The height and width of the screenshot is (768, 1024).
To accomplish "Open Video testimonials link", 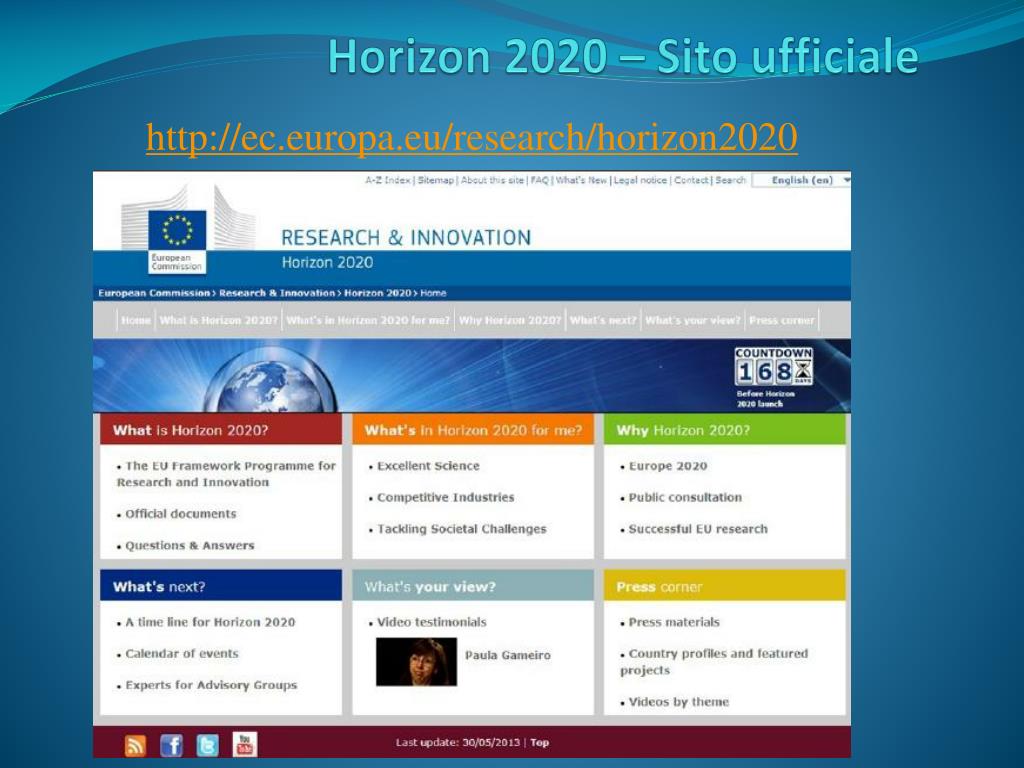I will point(431,622).
